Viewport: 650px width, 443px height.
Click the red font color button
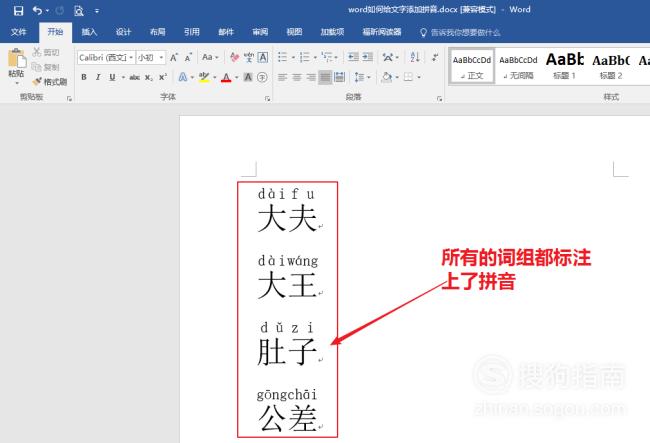point(226,77)
